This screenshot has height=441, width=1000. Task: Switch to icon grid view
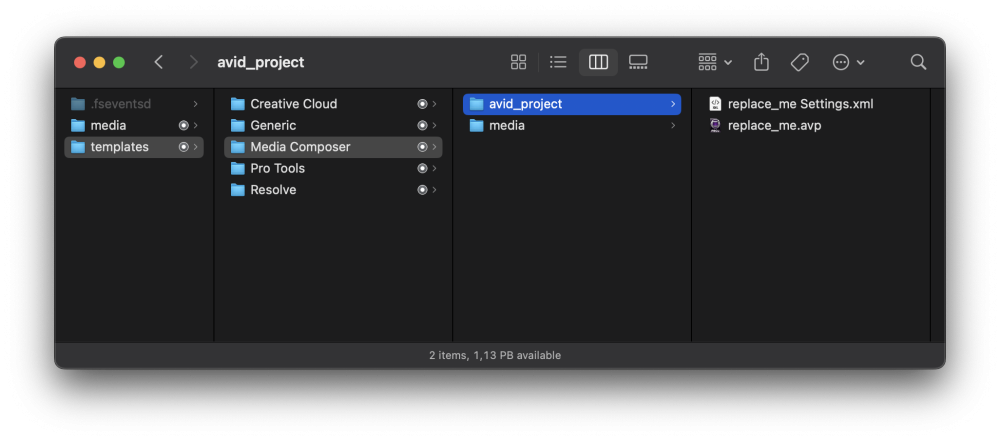(x=518, y=62)
